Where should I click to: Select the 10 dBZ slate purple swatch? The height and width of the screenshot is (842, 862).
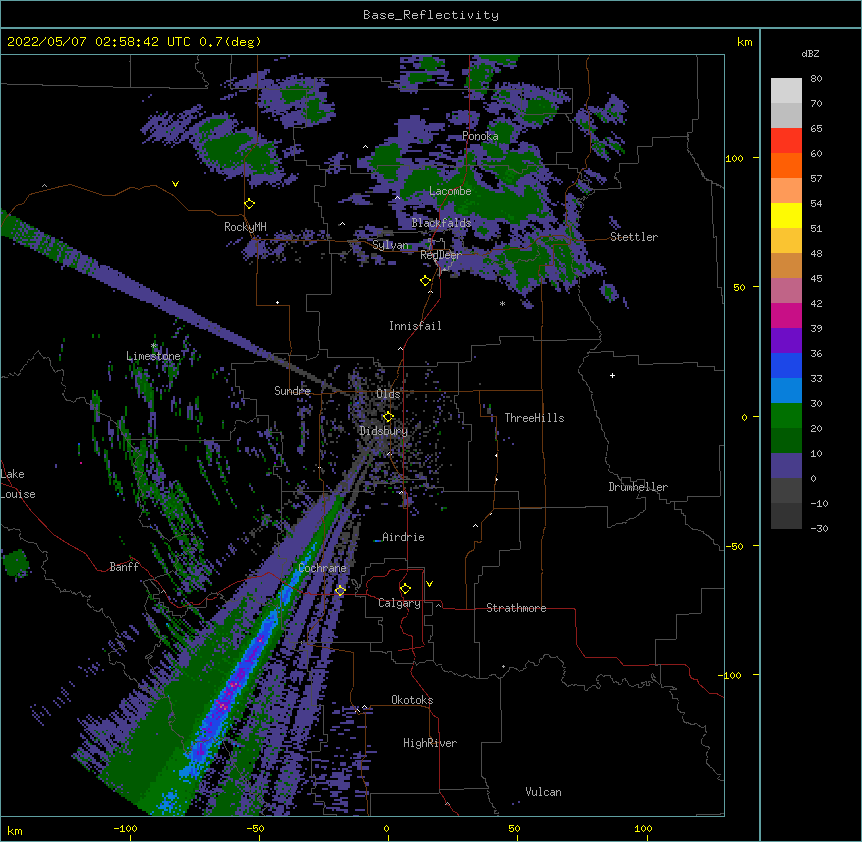786,466
